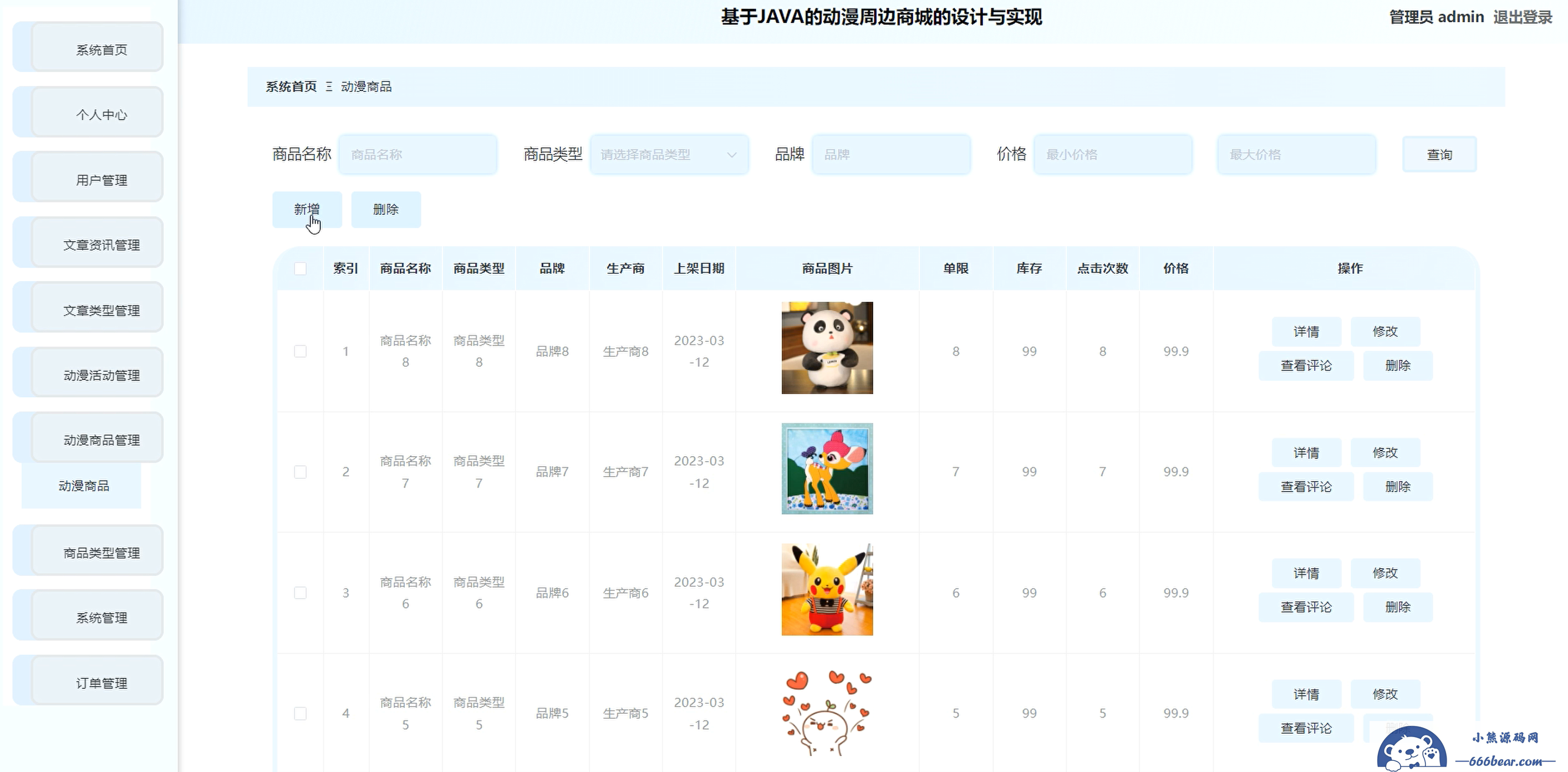
Task: Focus the 最小价格 field
Action: point(1113,155)
